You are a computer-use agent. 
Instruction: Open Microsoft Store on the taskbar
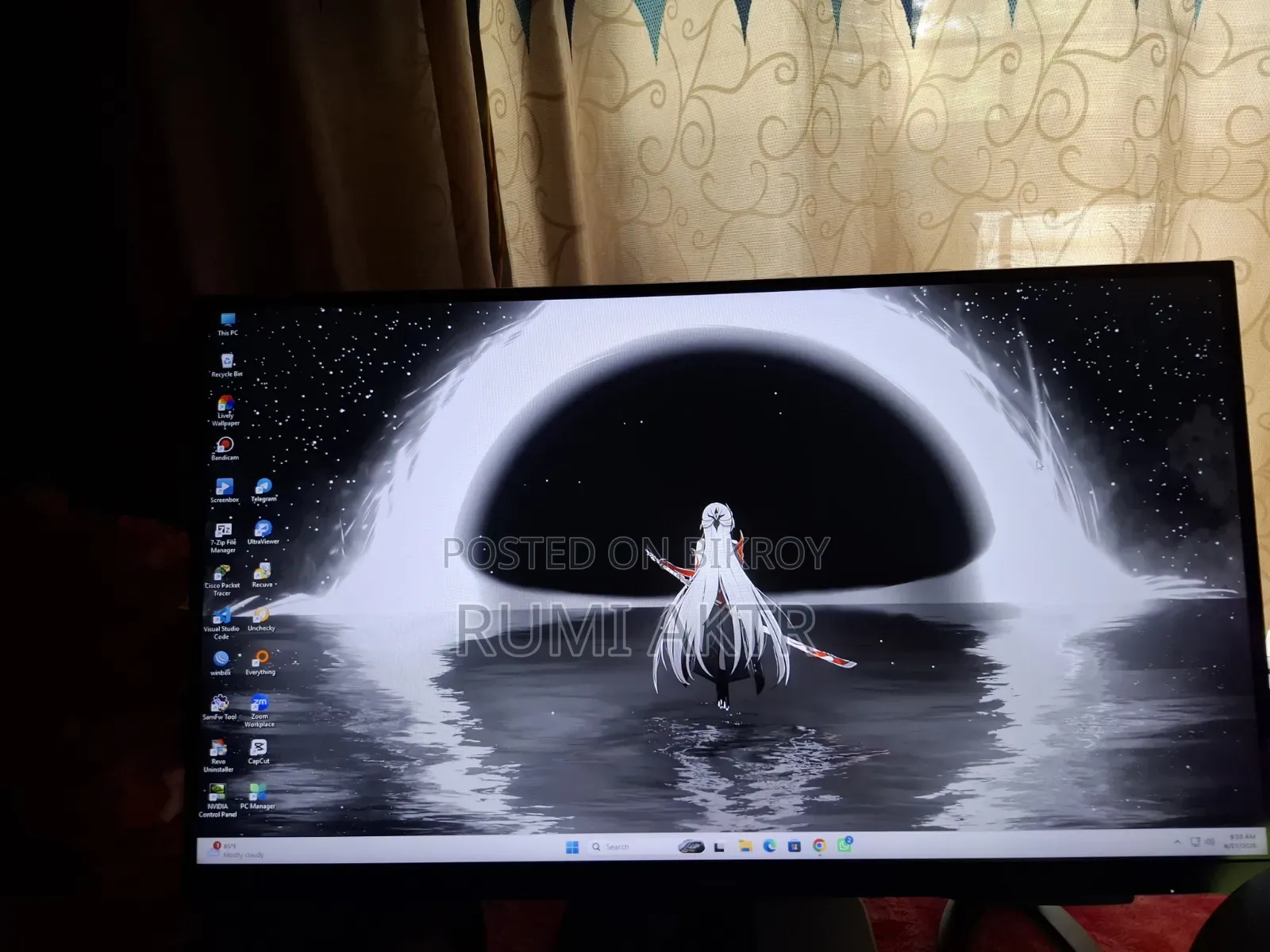[795, 846]
